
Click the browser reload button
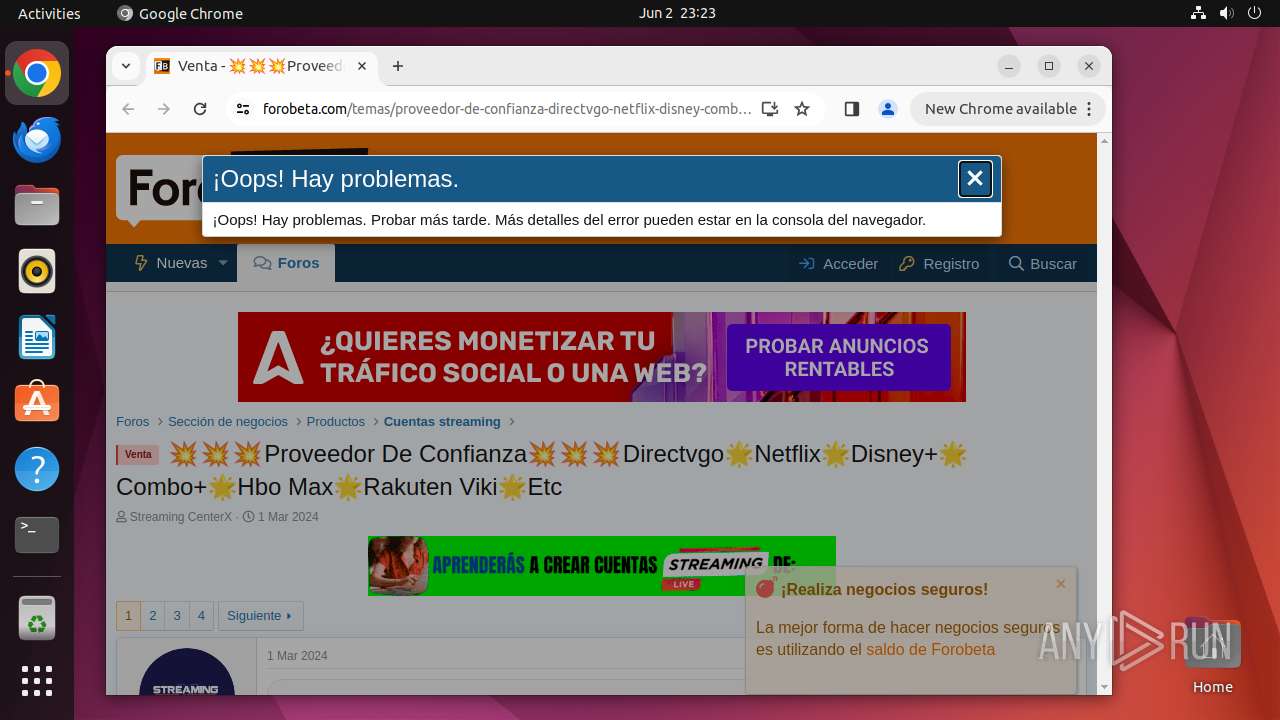point(200,109)
